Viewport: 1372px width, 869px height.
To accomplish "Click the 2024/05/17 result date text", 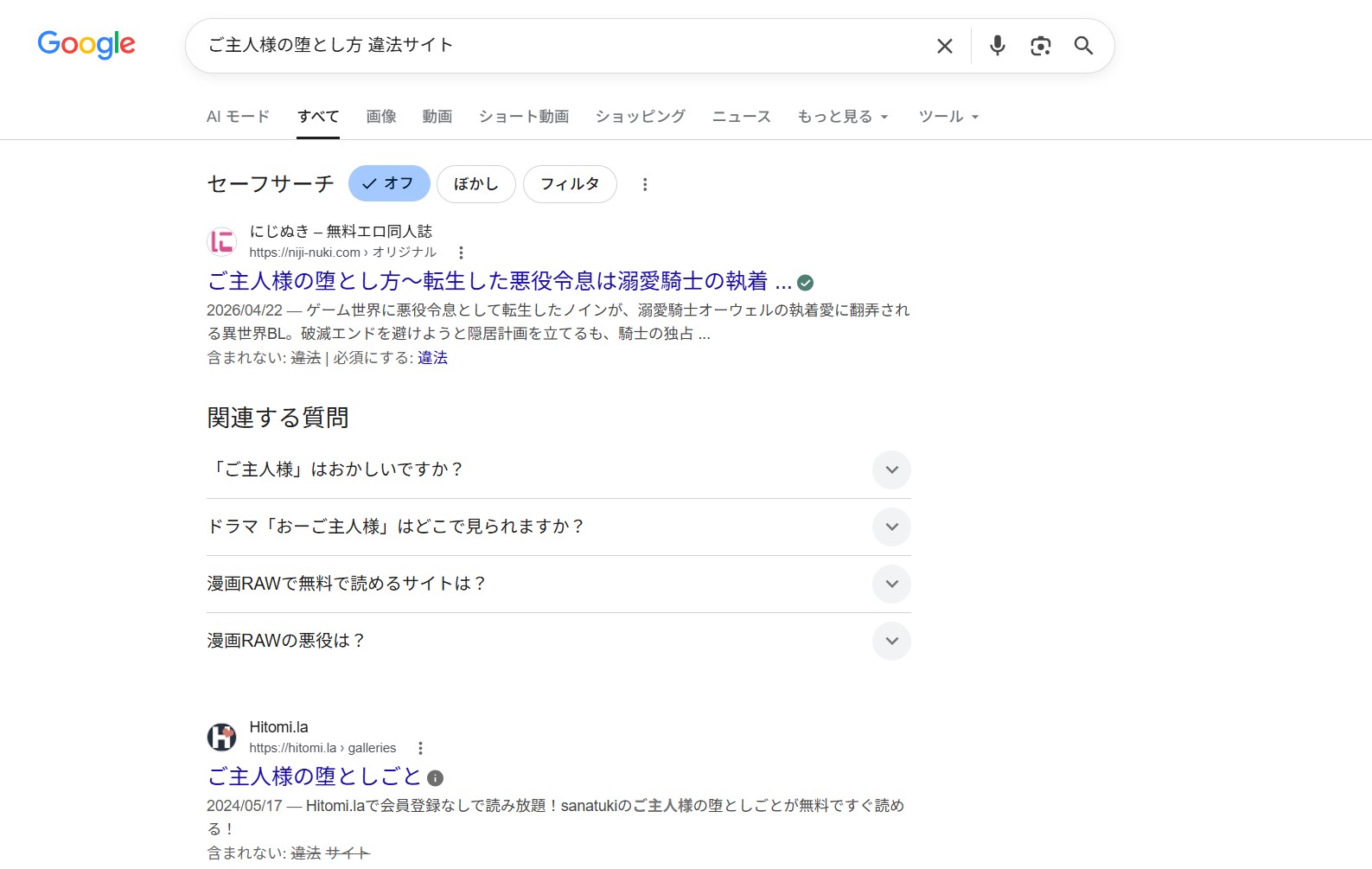I will click(x=245, y=806).
